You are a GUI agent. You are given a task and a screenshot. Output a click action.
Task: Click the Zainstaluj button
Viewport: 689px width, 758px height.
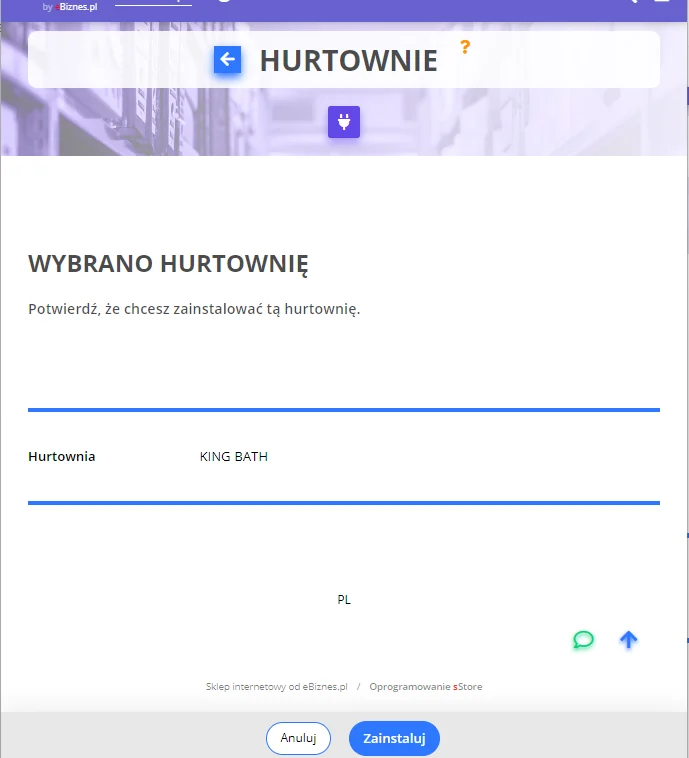394,738
